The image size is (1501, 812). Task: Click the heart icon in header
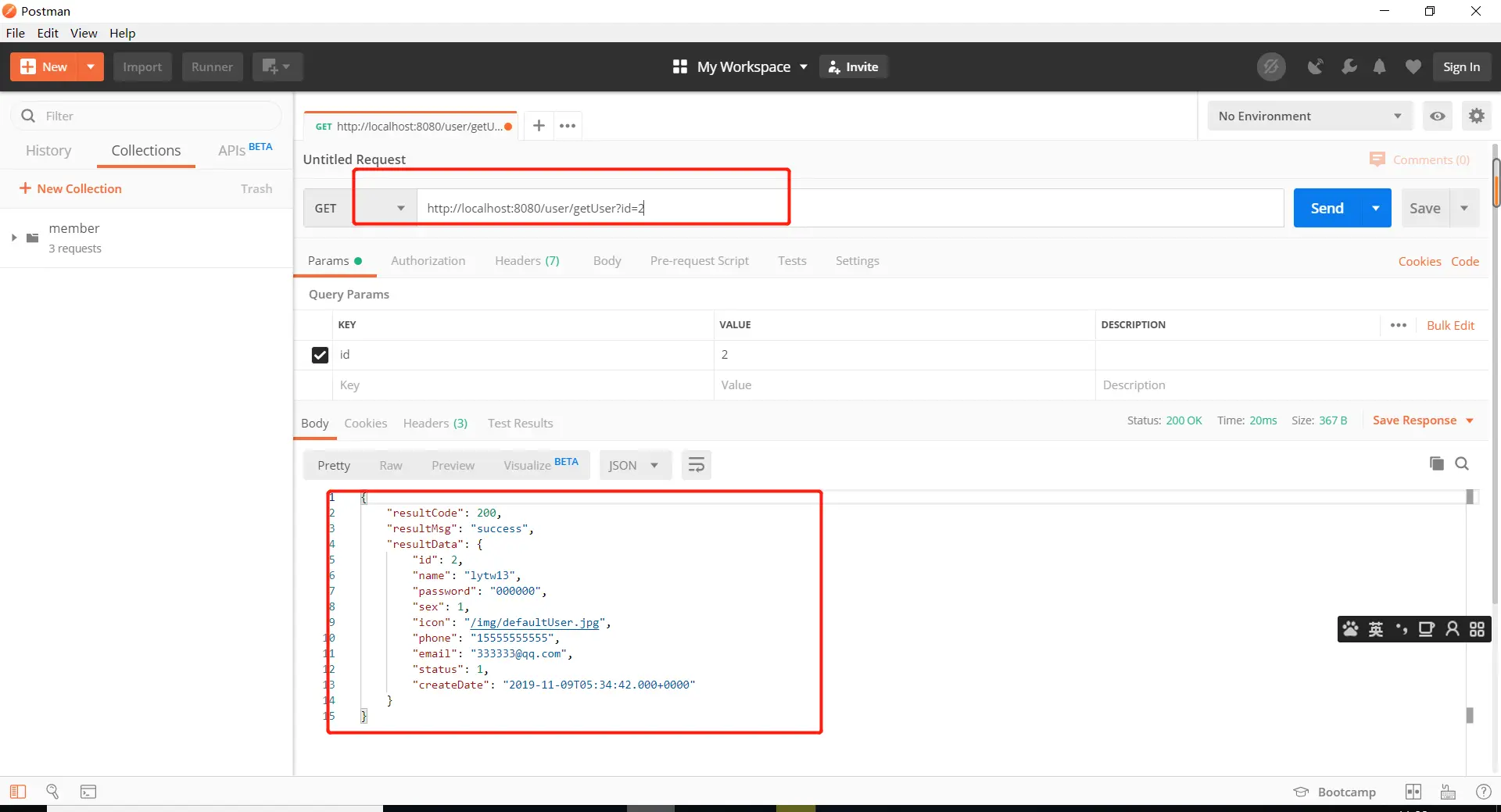(x=1413, y=67)
